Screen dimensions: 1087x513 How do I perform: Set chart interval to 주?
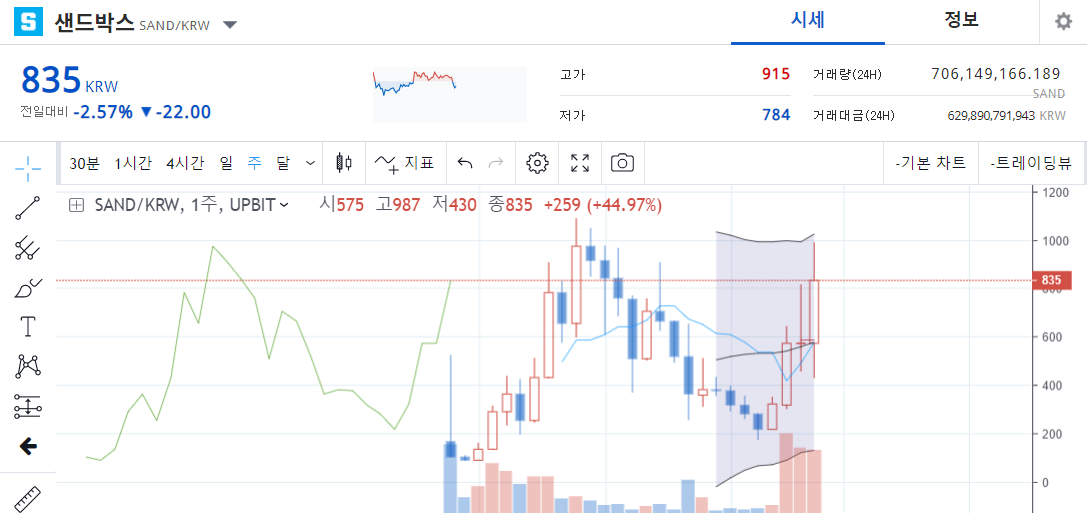point(254,164)
